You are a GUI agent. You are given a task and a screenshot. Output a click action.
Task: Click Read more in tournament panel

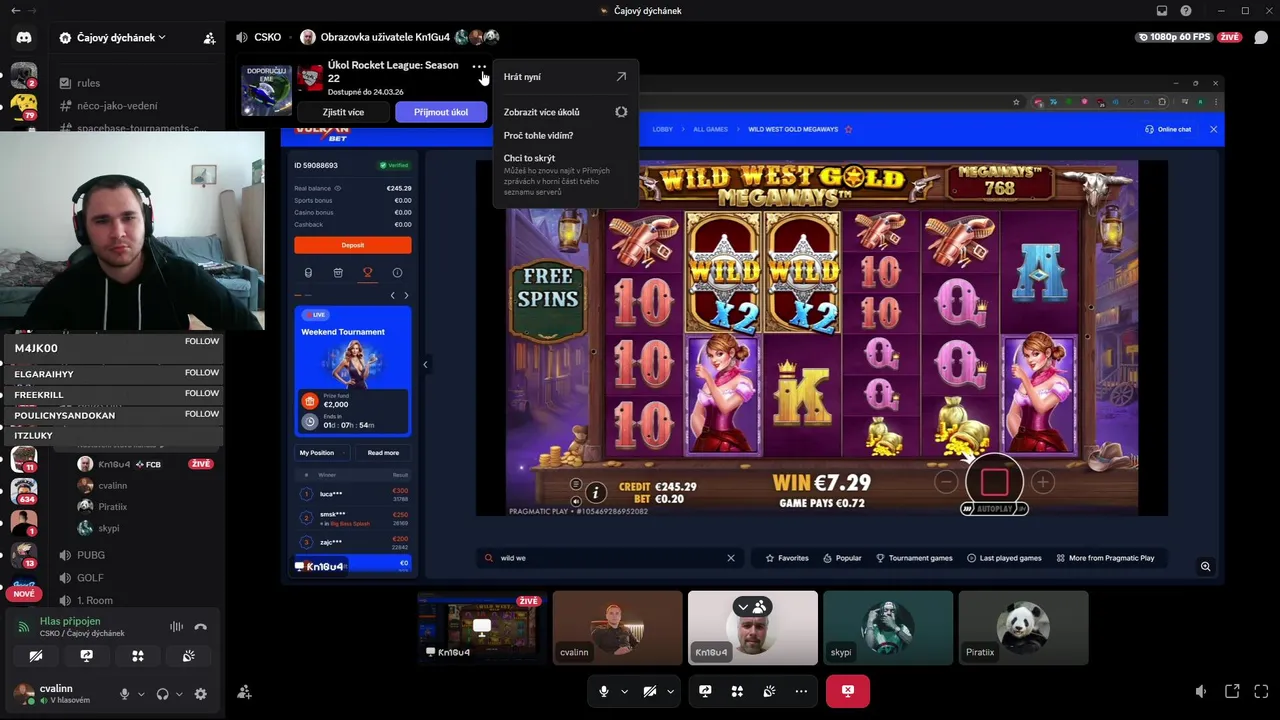tap(383, 453)
